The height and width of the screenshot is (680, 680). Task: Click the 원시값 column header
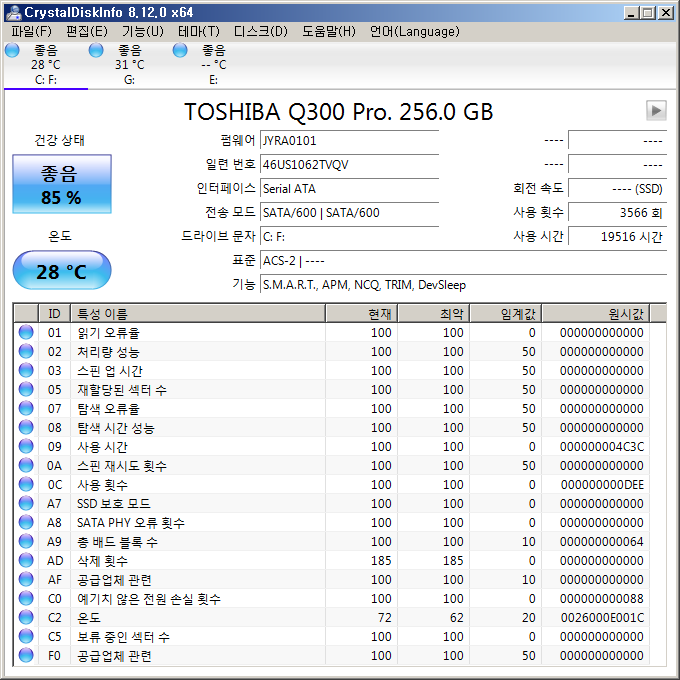[x=595, y=314]
